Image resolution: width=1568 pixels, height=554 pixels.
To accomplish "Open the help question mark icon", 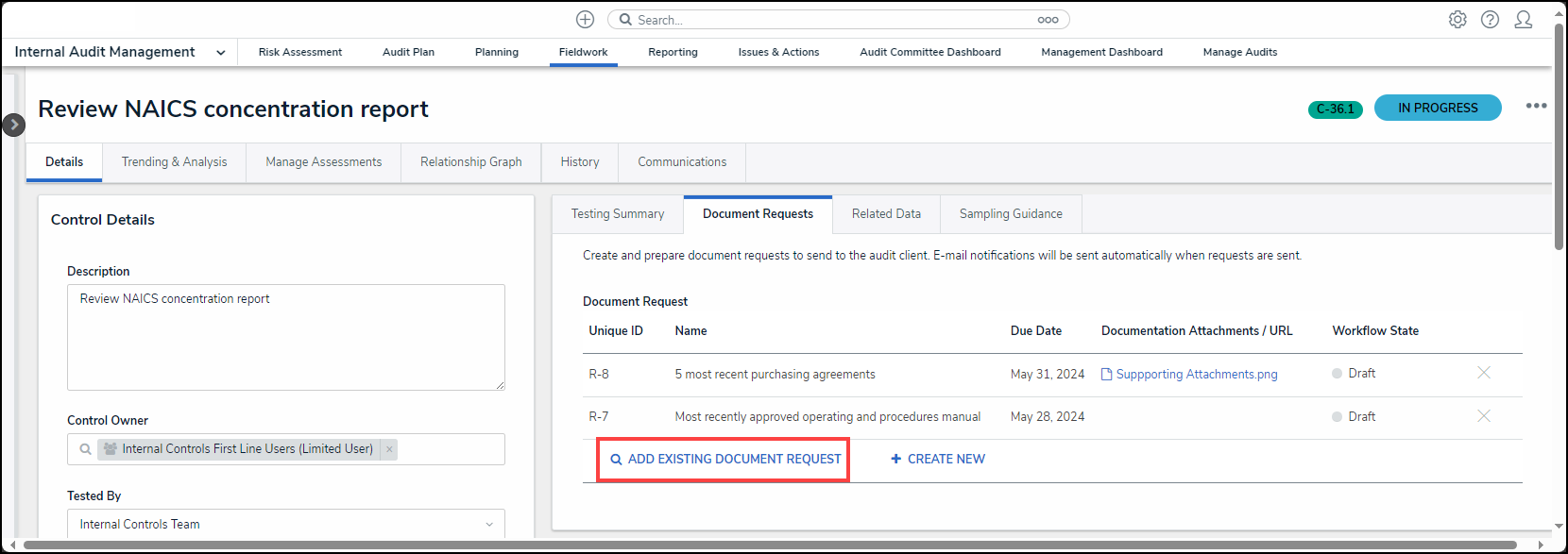I will pos(1490,20).
